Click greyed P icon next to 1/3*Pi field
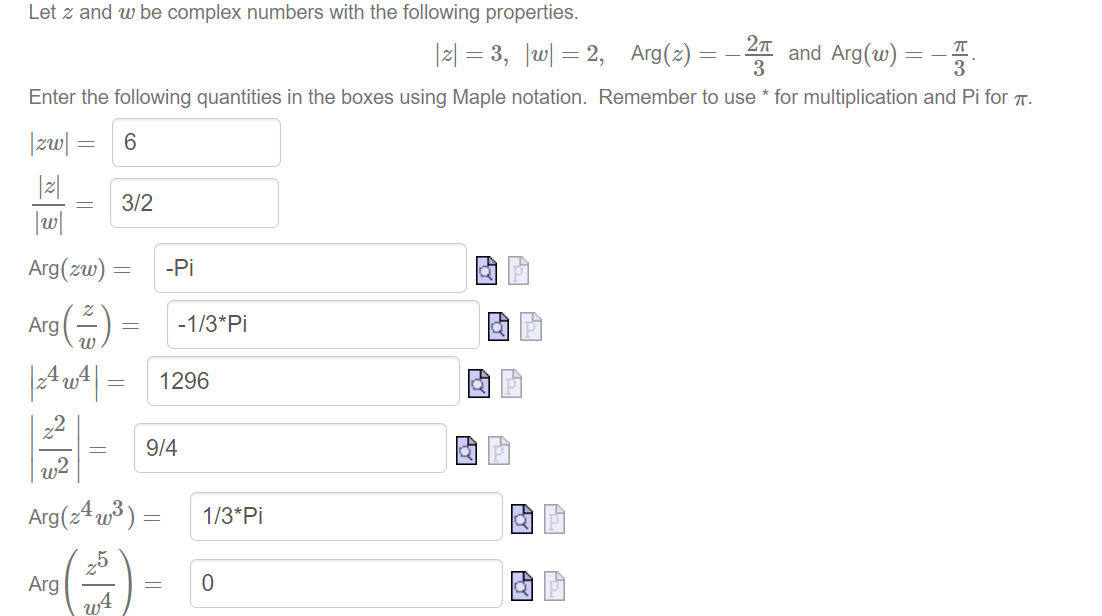The image size is (1102, 616). point(553,517)
